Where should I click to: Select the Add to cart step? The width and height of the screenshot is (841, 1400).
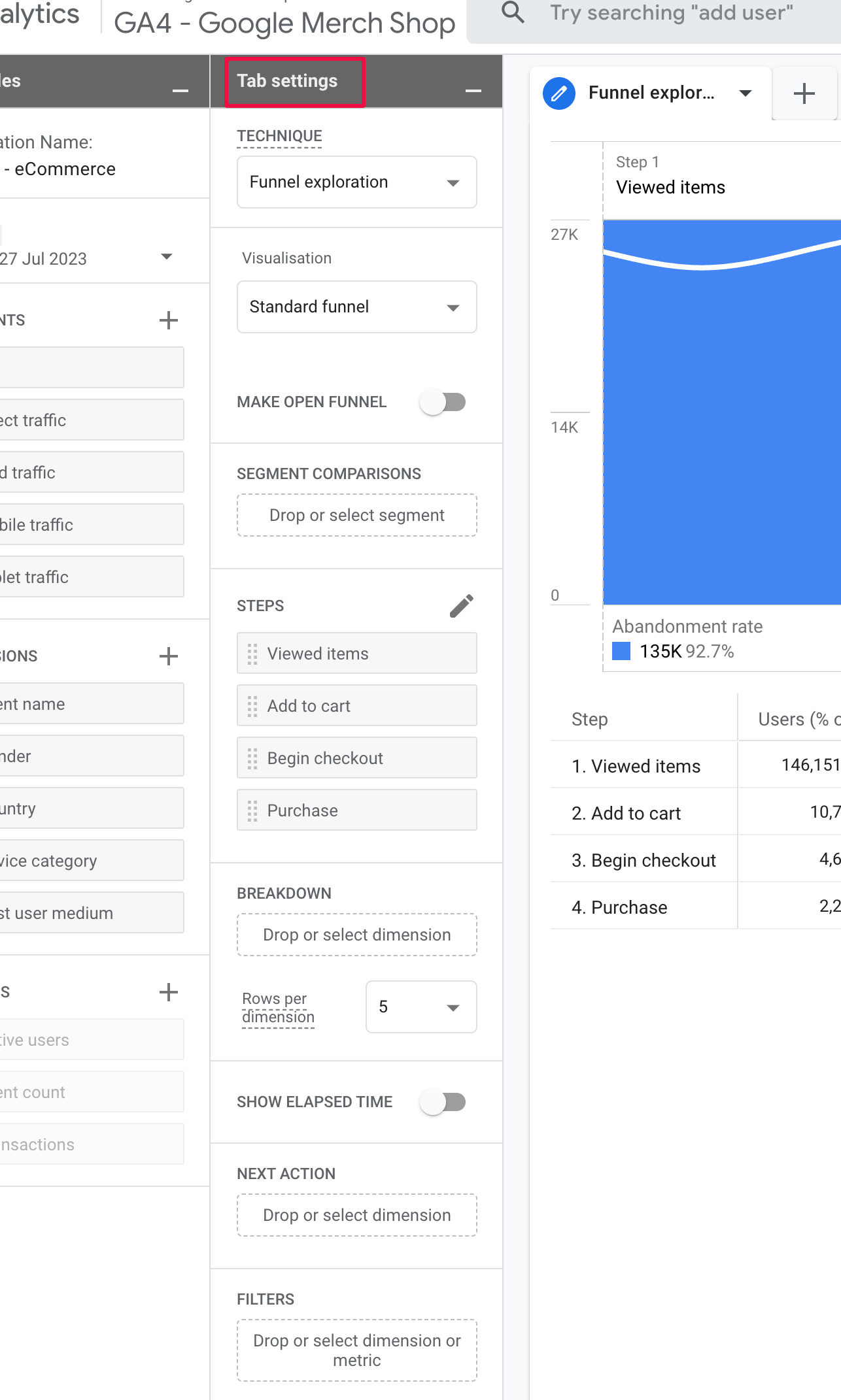click(357, 705)
